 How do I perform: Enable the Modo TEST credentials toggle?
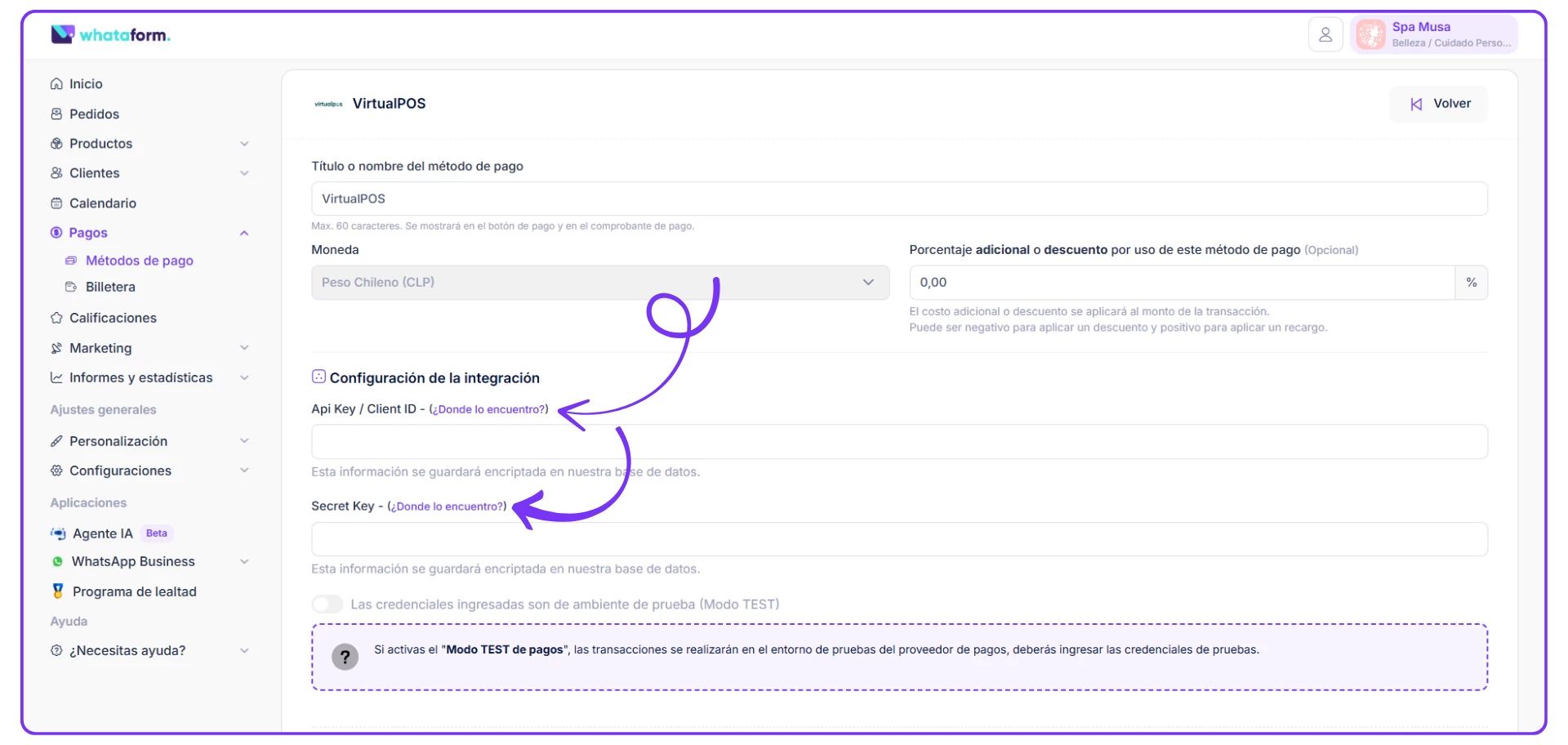click(x=327, y=604)
